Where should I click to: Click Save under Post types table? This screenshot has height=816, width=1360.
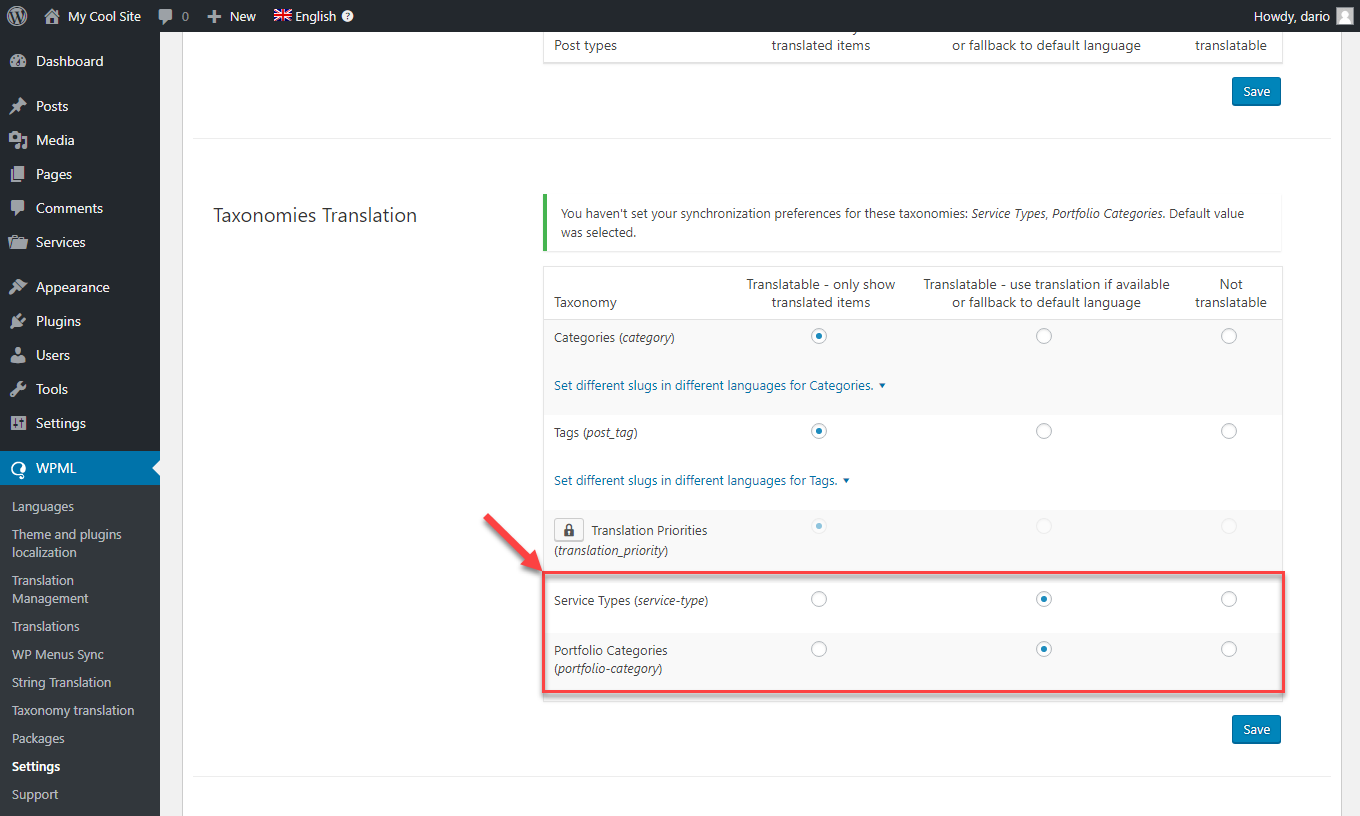coord(1256,91)
